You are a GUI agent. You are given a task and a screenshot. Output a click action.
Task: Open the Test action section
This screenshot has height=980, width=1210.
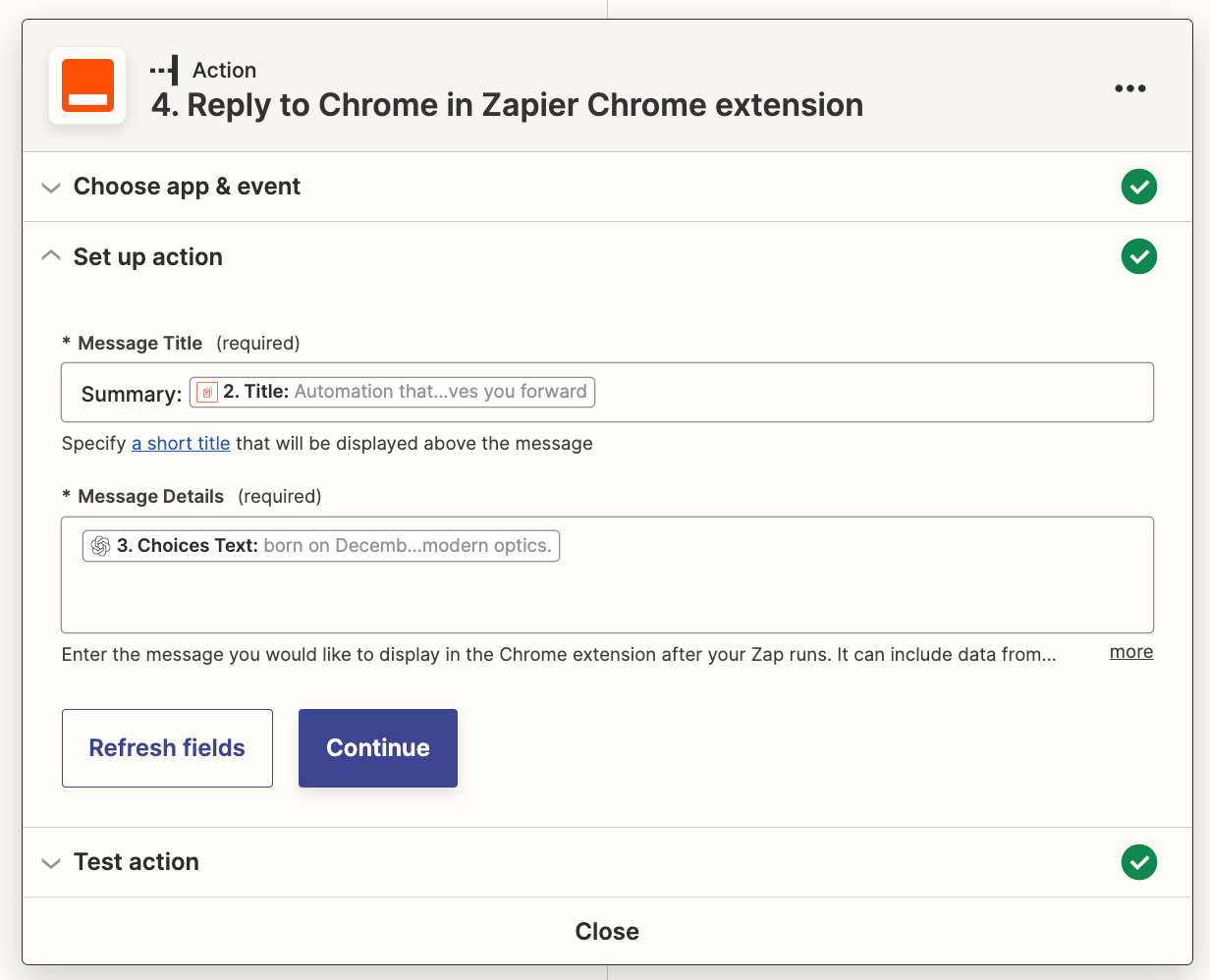137,862
